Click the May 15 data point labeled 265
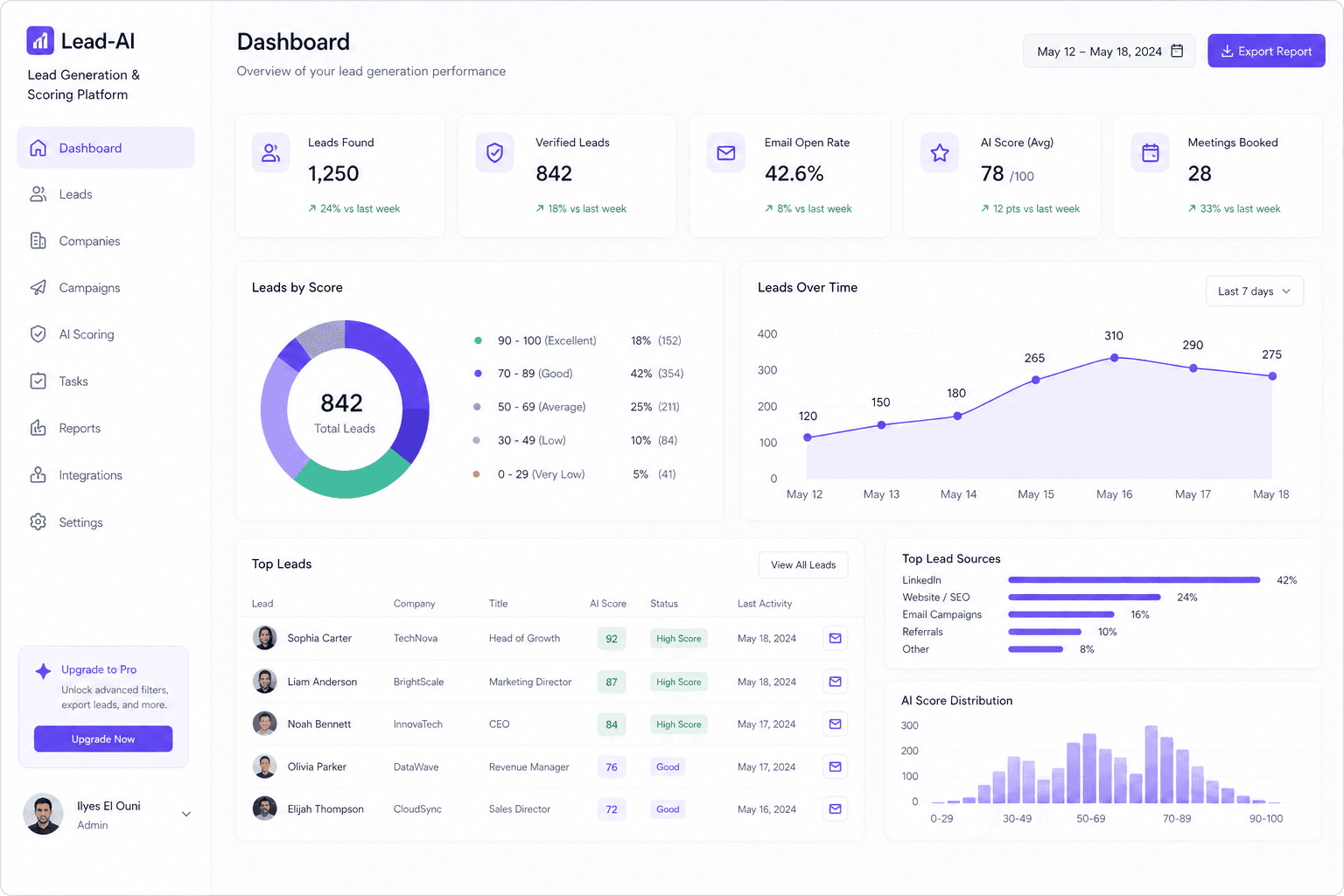This screenshot has height=896, width=1344. tap(1035, 380)
